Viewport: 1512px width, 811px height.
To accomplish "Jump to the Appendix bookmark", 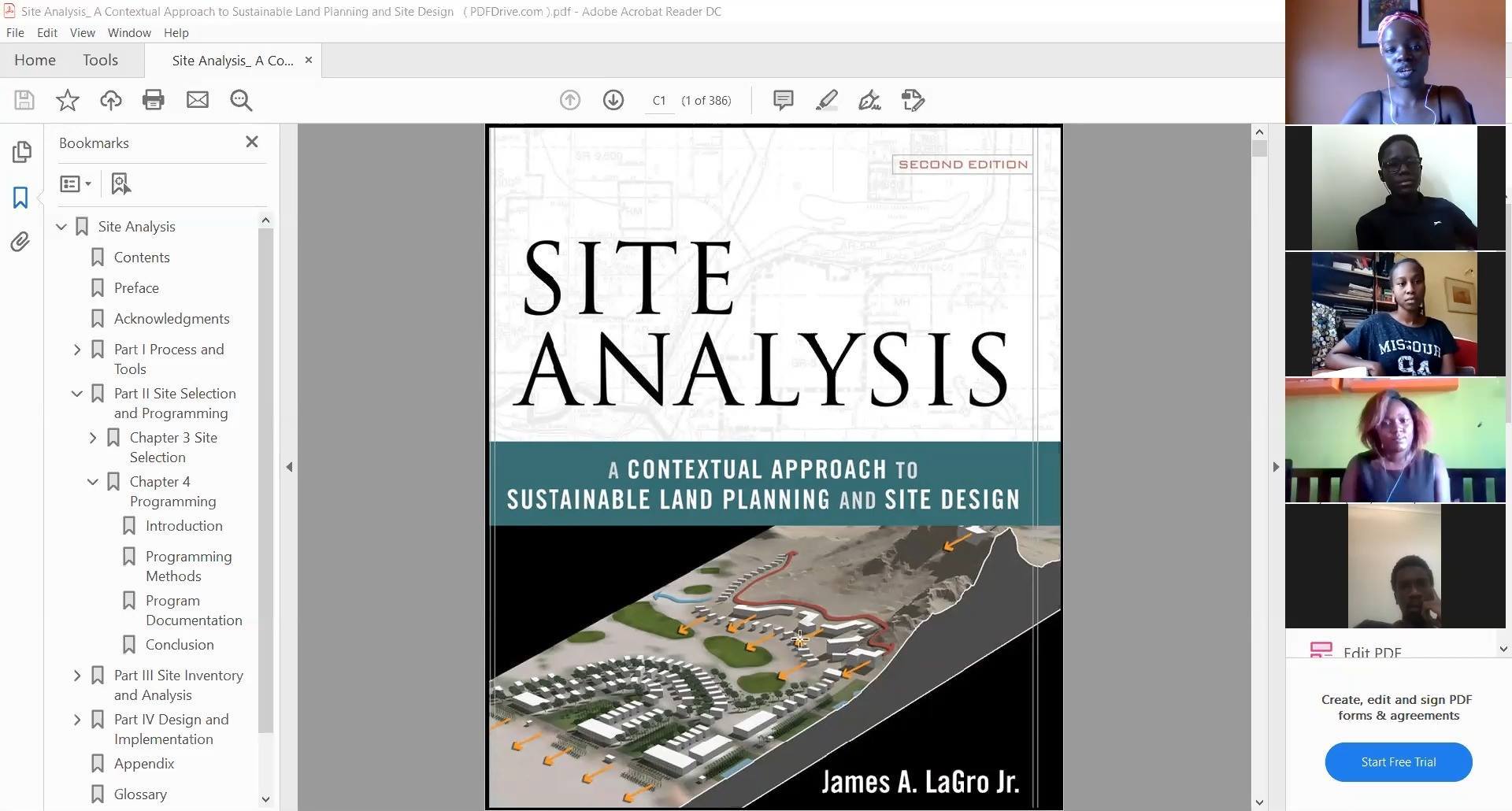I will 144,764.
